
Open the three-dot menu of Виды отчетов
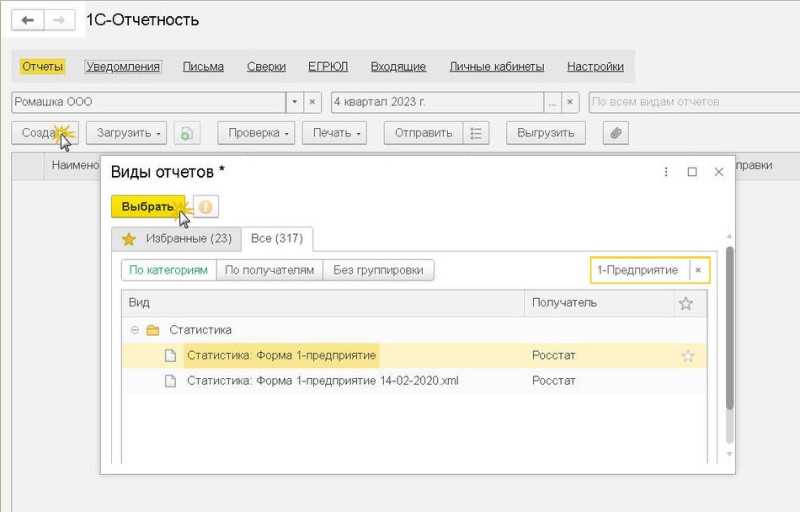pos(666,172)
